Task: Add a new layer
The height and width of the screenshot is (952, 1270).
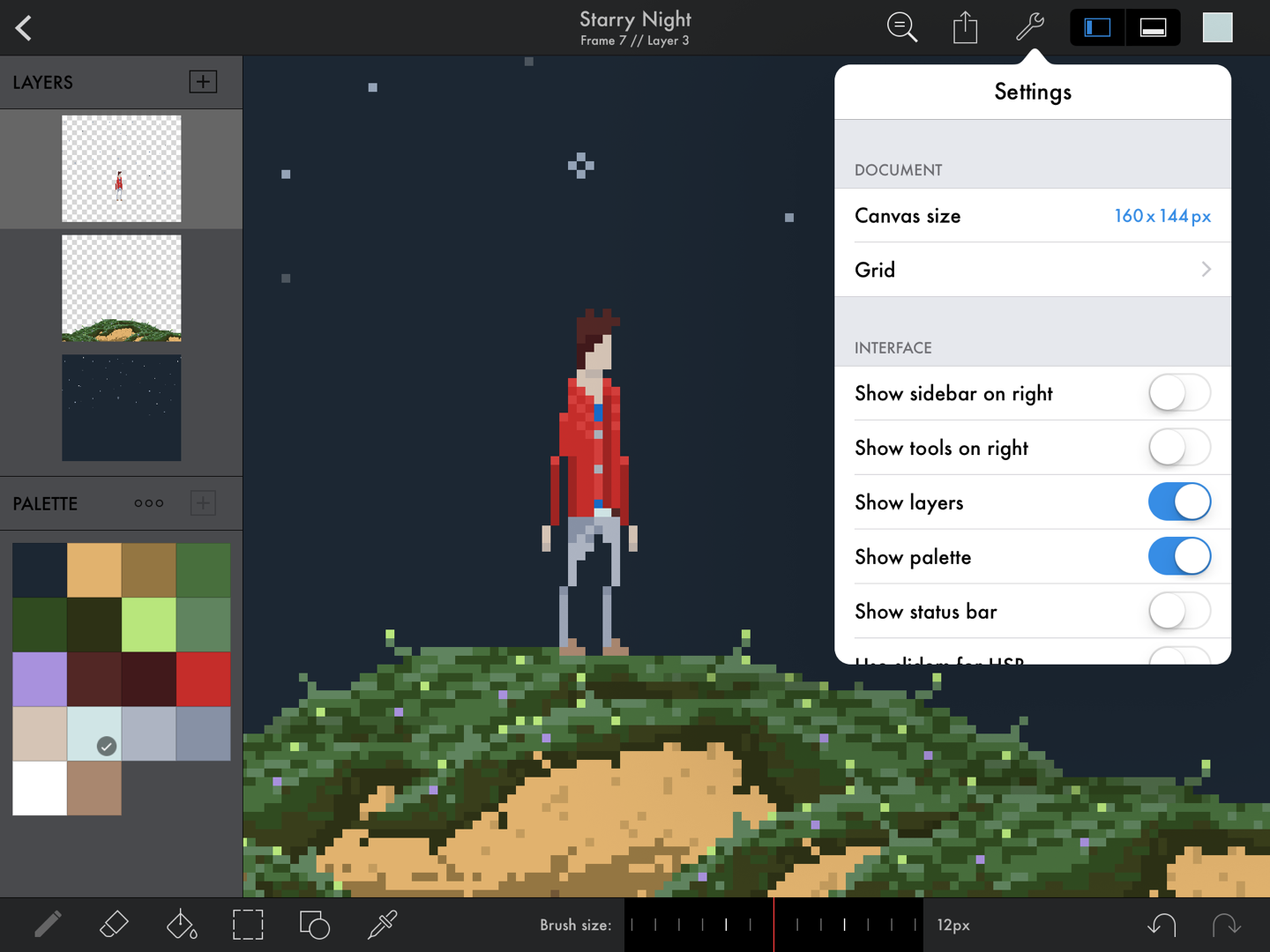Action: click(203, 81)
